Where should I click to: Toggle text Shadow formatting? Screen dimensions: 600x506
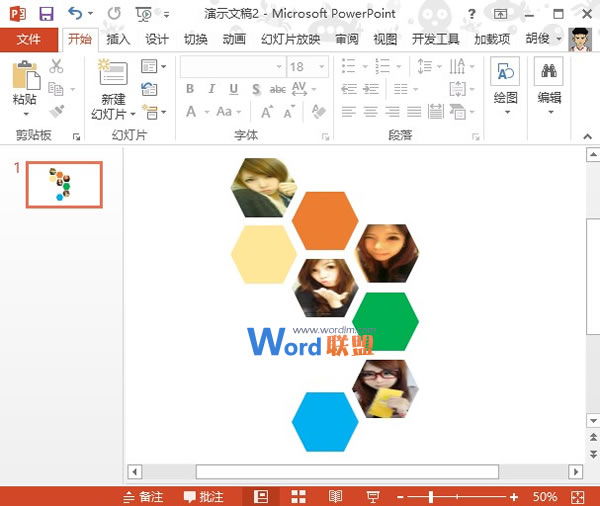coord(256,89)
